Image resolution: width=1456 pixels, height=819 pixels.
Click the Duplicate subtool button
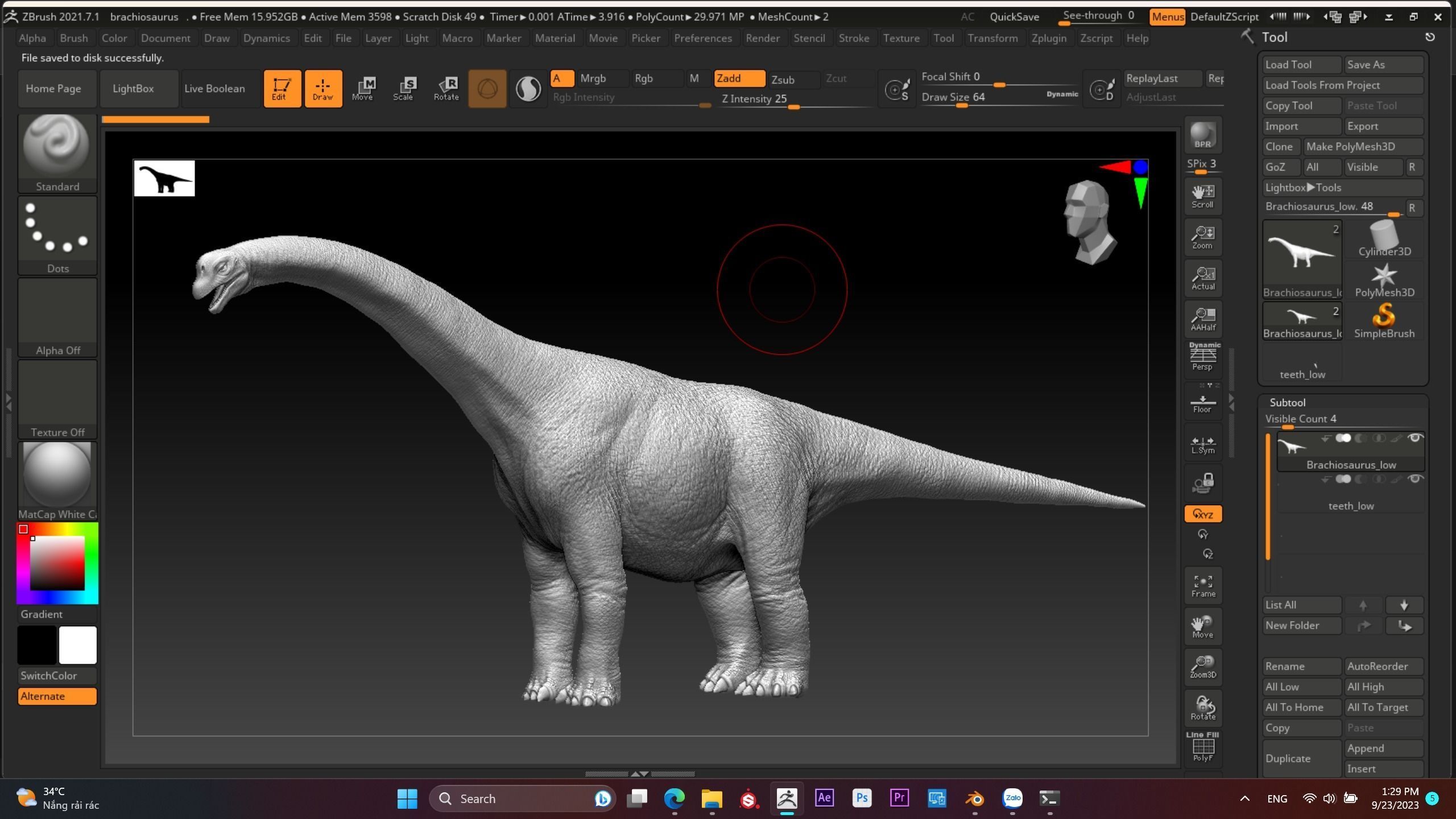coord(1301,759)
